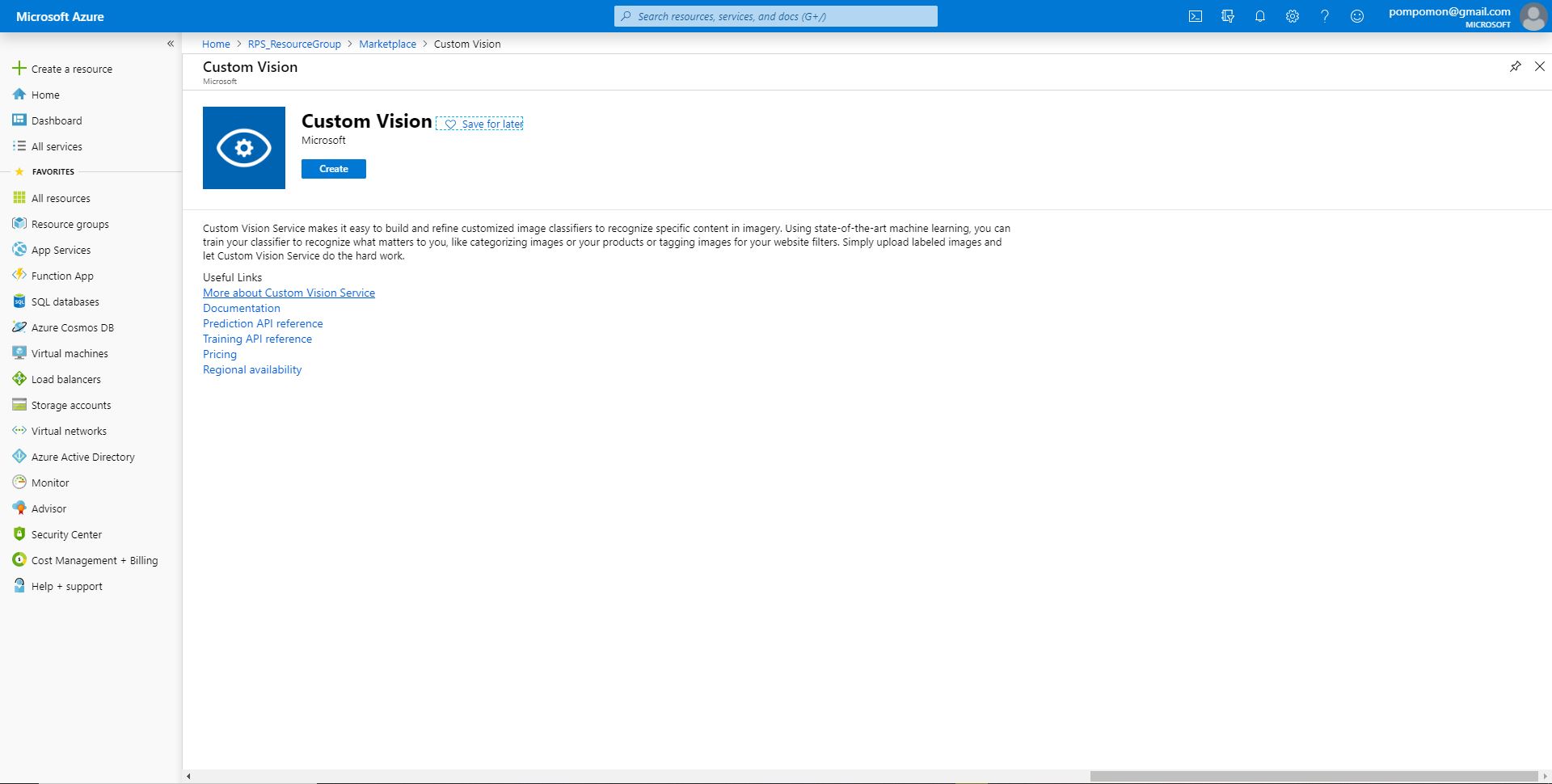Image resolution: width=1552 pixels, height=784 pixels.
Task: Click the scrollbar left arrow
Action: (x=188, y=776)
